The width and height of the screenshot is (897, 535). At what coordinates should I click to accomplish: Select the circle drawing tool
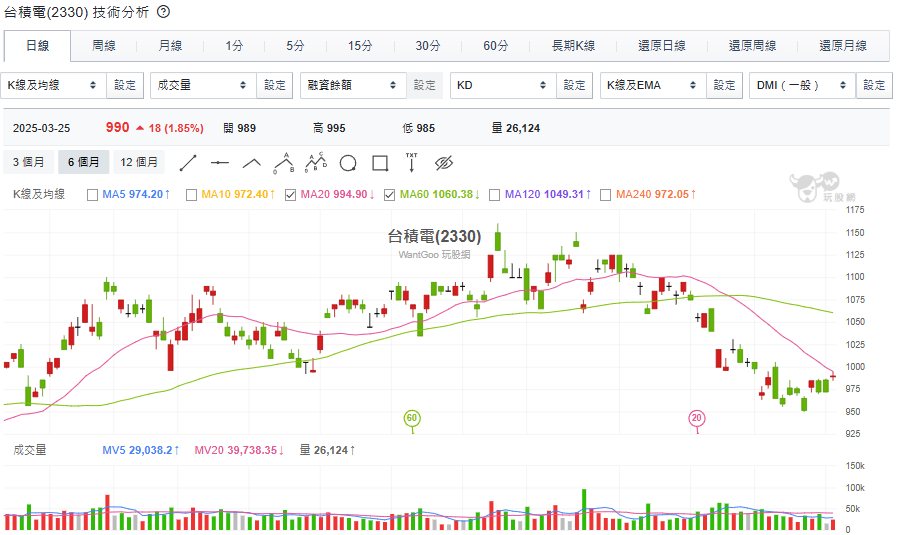pos(348,162)
